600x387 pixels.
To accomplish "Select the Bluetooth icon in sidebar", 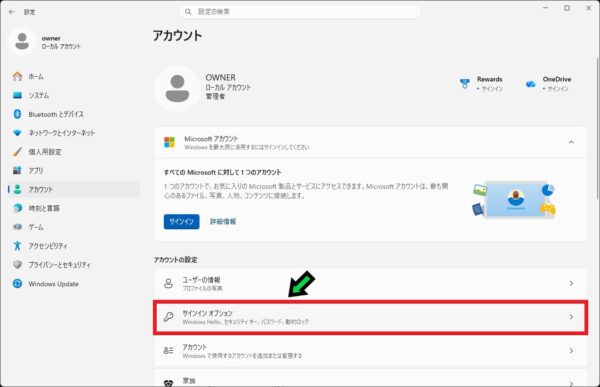I will coord(17,114).
